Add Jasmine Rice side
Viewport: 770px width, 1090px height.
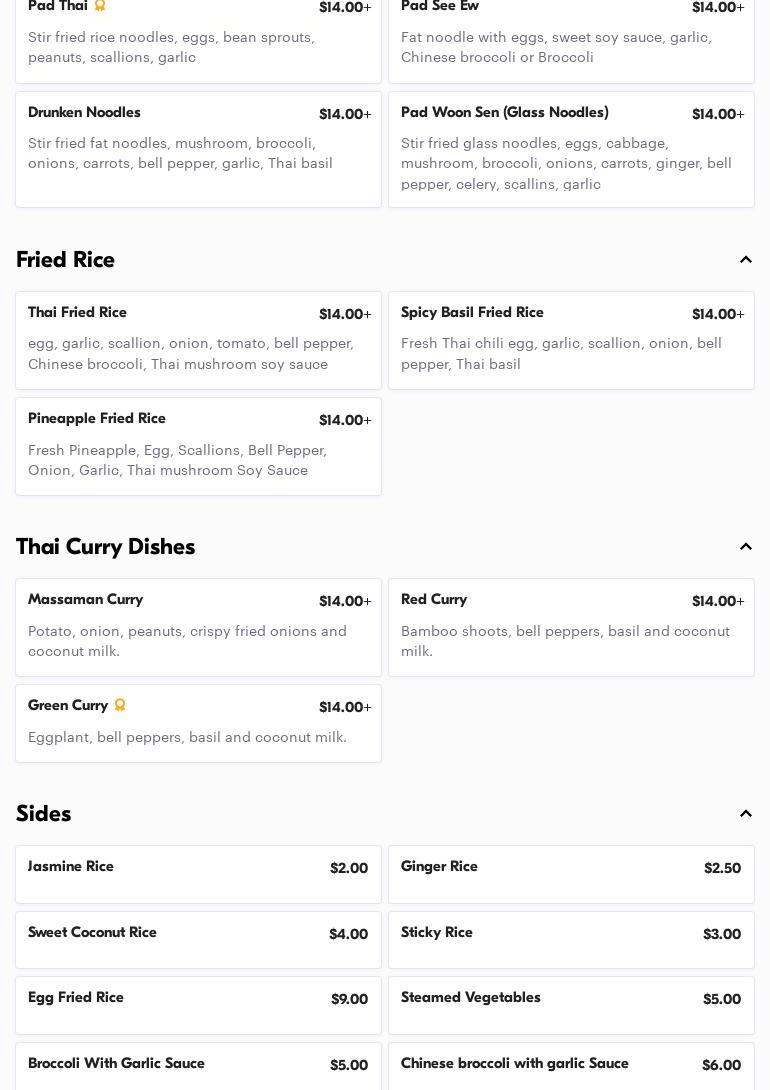coord(198,874)
